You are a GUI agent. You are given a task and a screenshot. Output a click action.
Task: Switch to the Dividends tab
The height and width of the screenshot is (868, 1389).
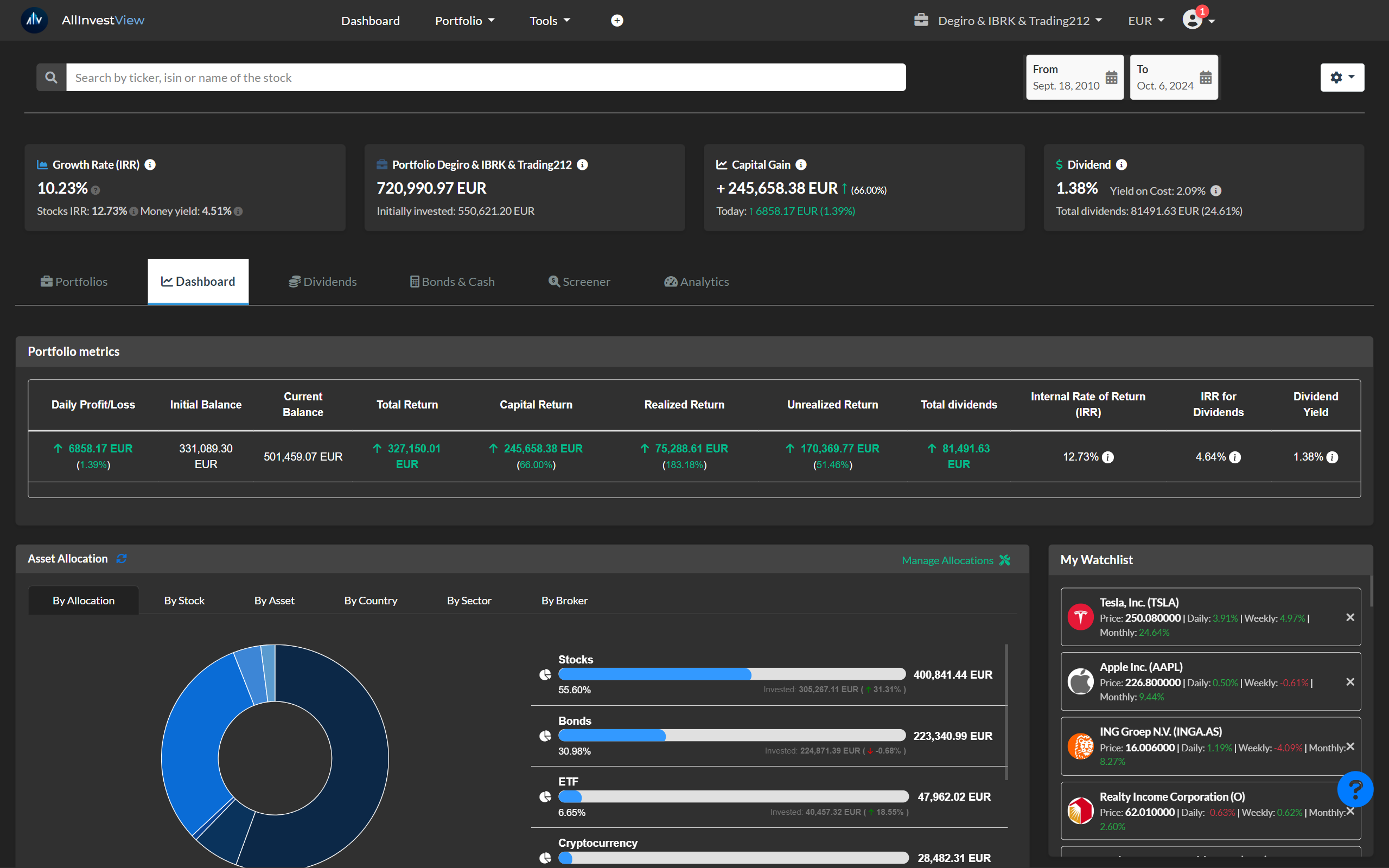click(x=323, y=282)
